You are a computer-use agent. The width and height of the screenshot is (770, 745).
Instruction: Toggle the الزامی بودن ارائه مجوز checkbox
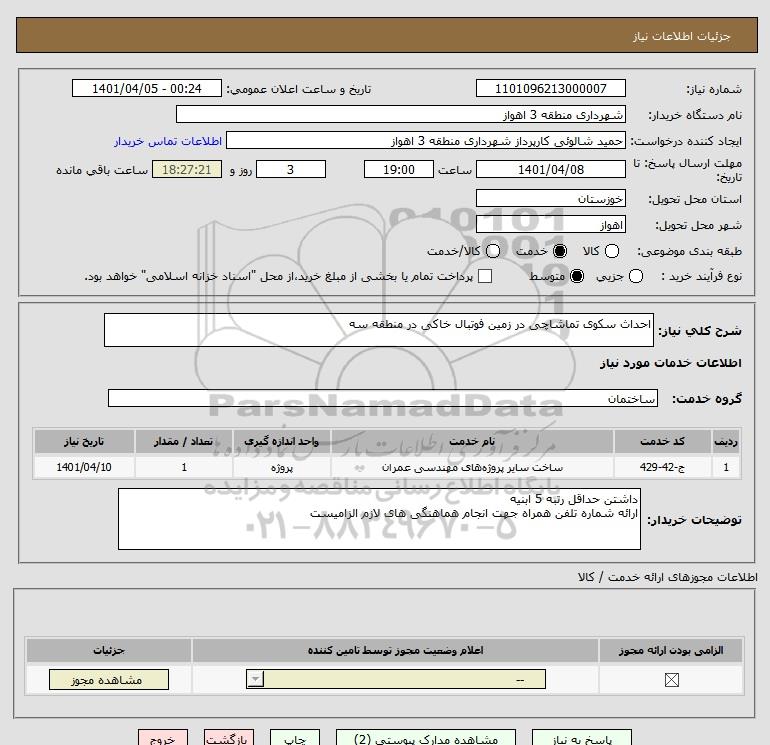point(671,680)
